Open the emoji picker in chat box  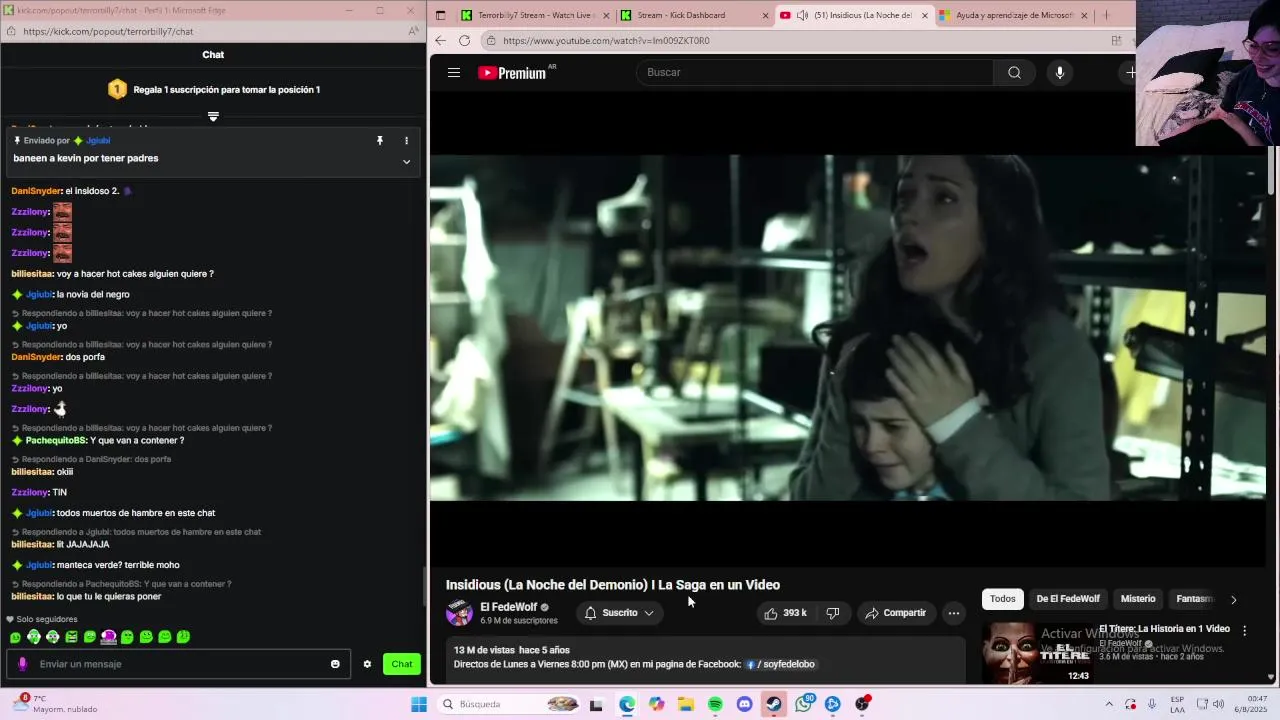pos(335,664)
